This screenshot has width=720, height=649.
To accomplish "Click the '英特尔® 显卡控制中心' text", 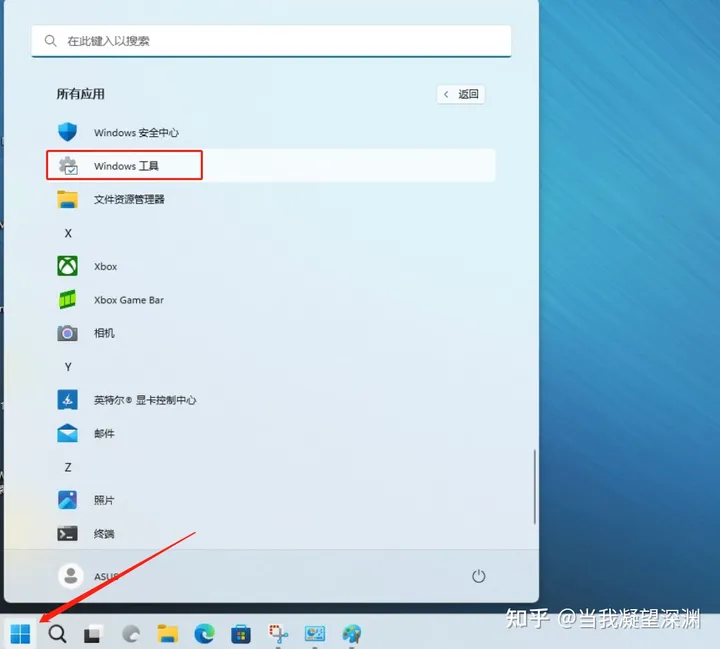I will [145, 400].
